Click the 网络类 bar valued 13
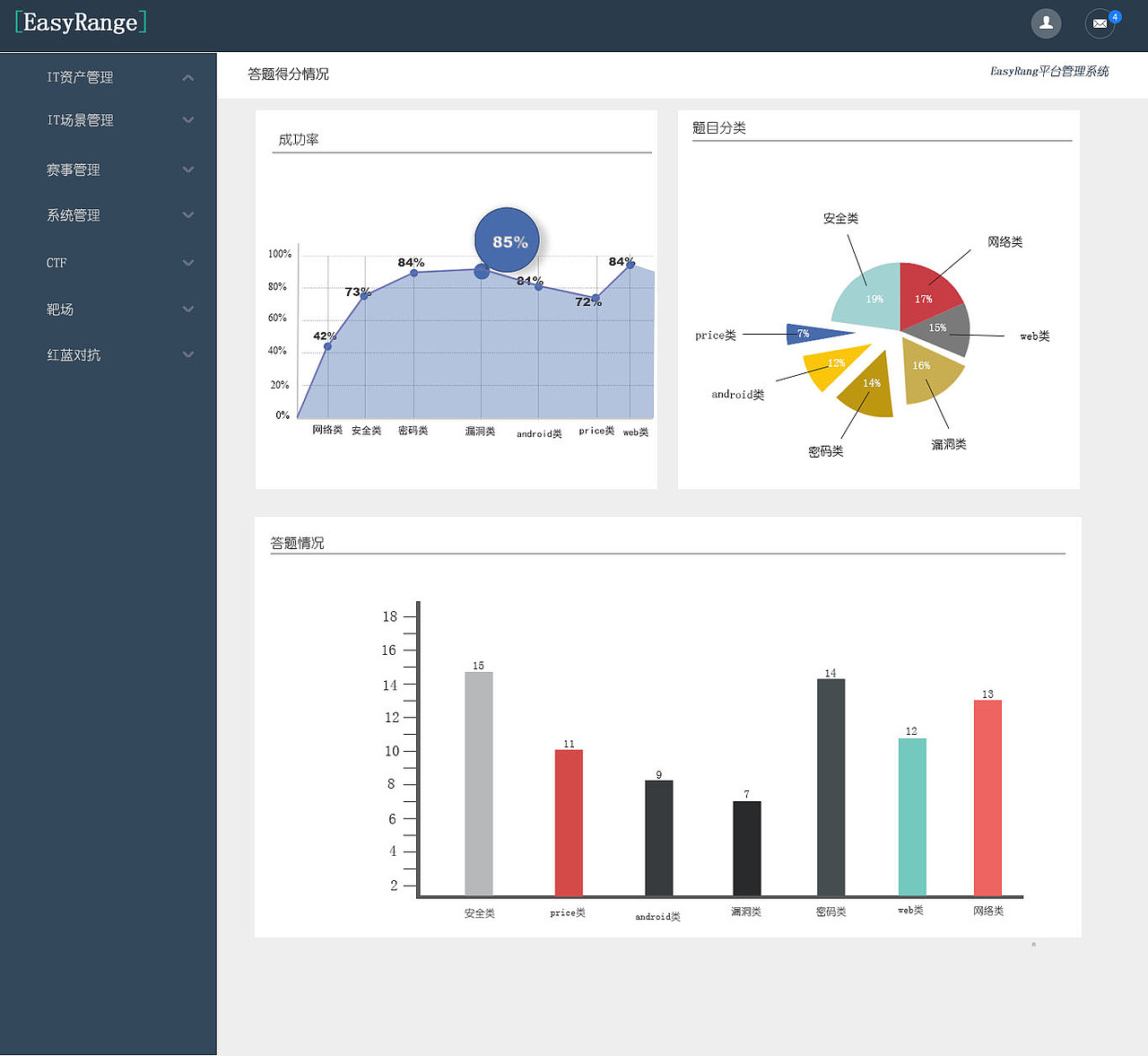Image resolution: width=1148 pixels, height=1056 pixels. point(987,798)
